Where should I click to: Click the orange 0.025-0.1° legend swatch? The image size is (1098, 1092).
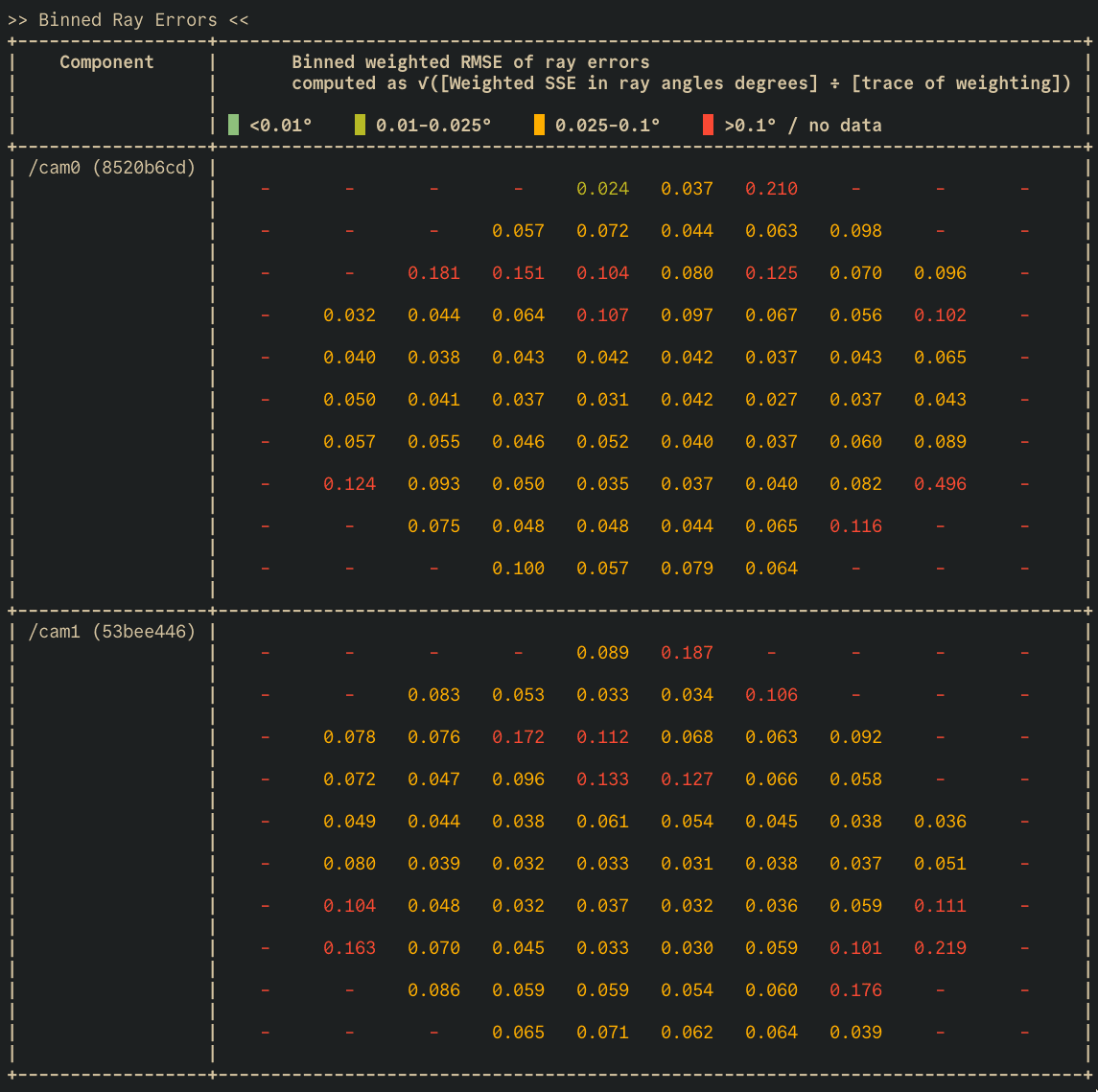[x=539, y=126]
